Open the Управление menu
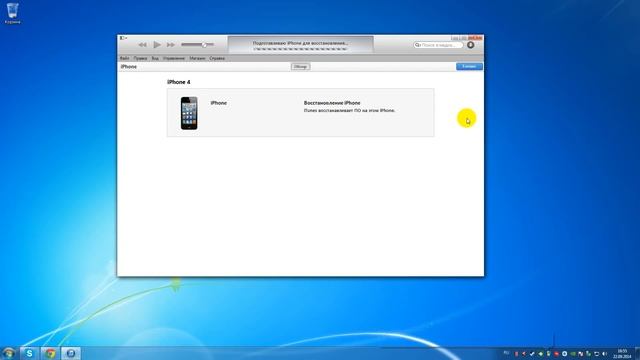Screen dimensions: 640x360 (x=174, y=58)
